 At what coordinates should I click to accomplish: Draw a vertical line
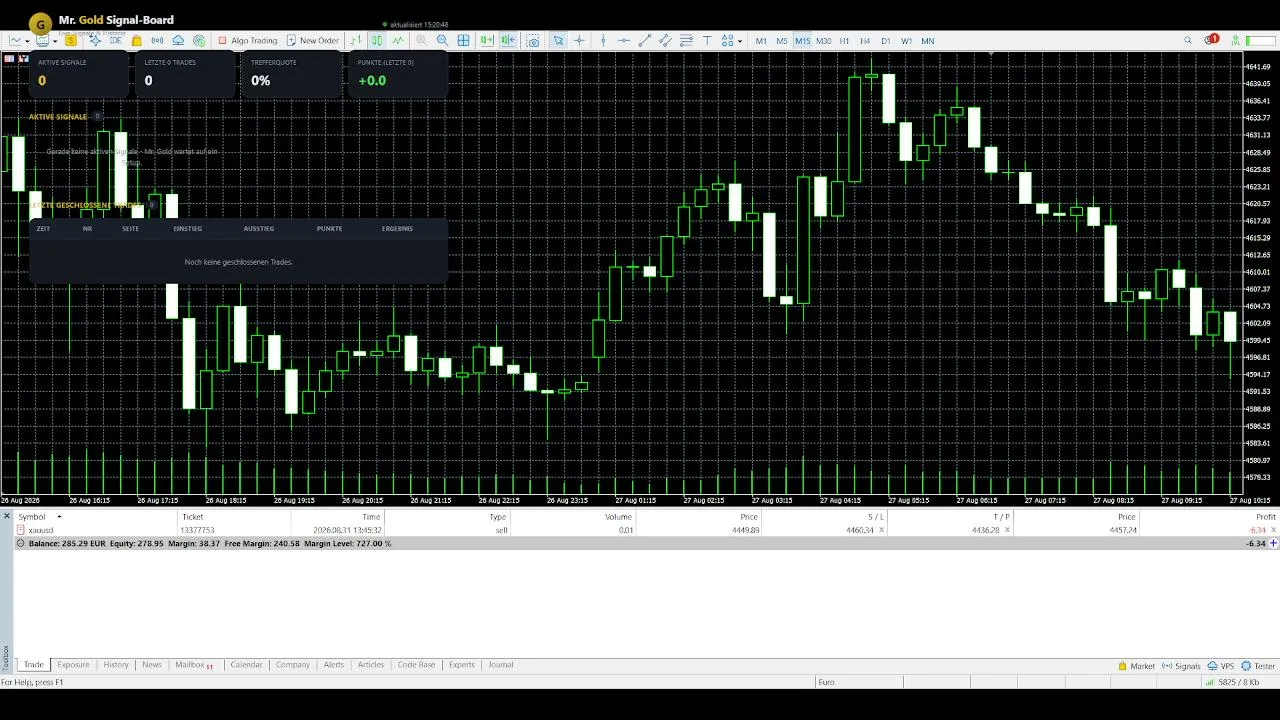[603, 40]
